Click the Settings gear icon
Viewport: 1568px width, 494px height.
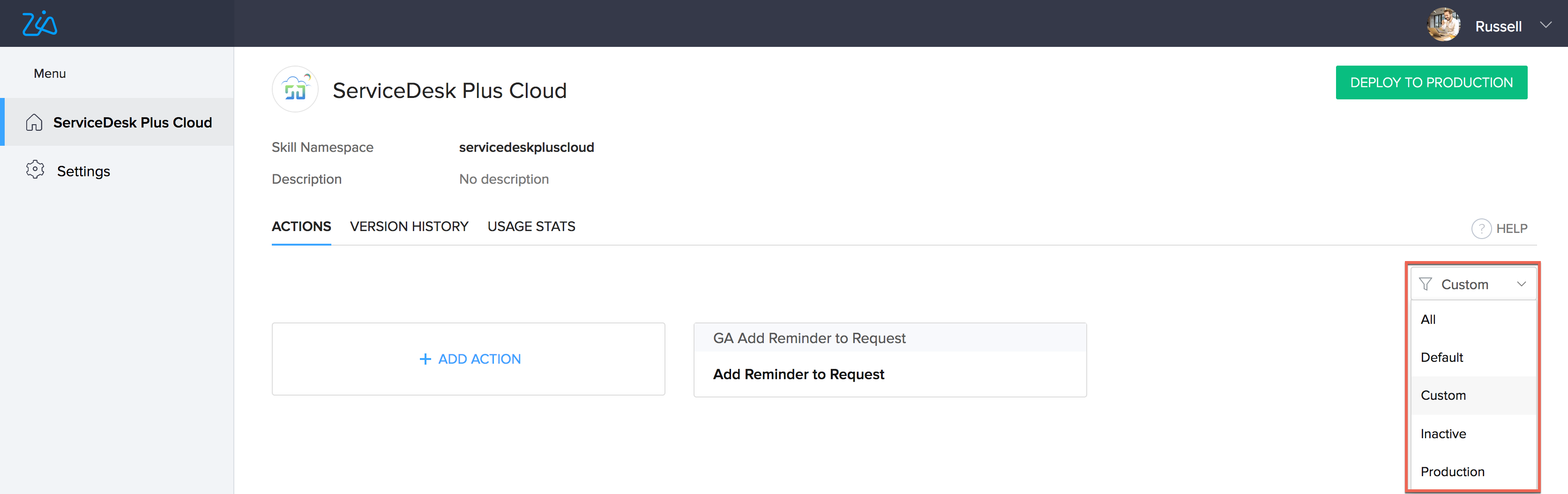[x=35, y=170]
